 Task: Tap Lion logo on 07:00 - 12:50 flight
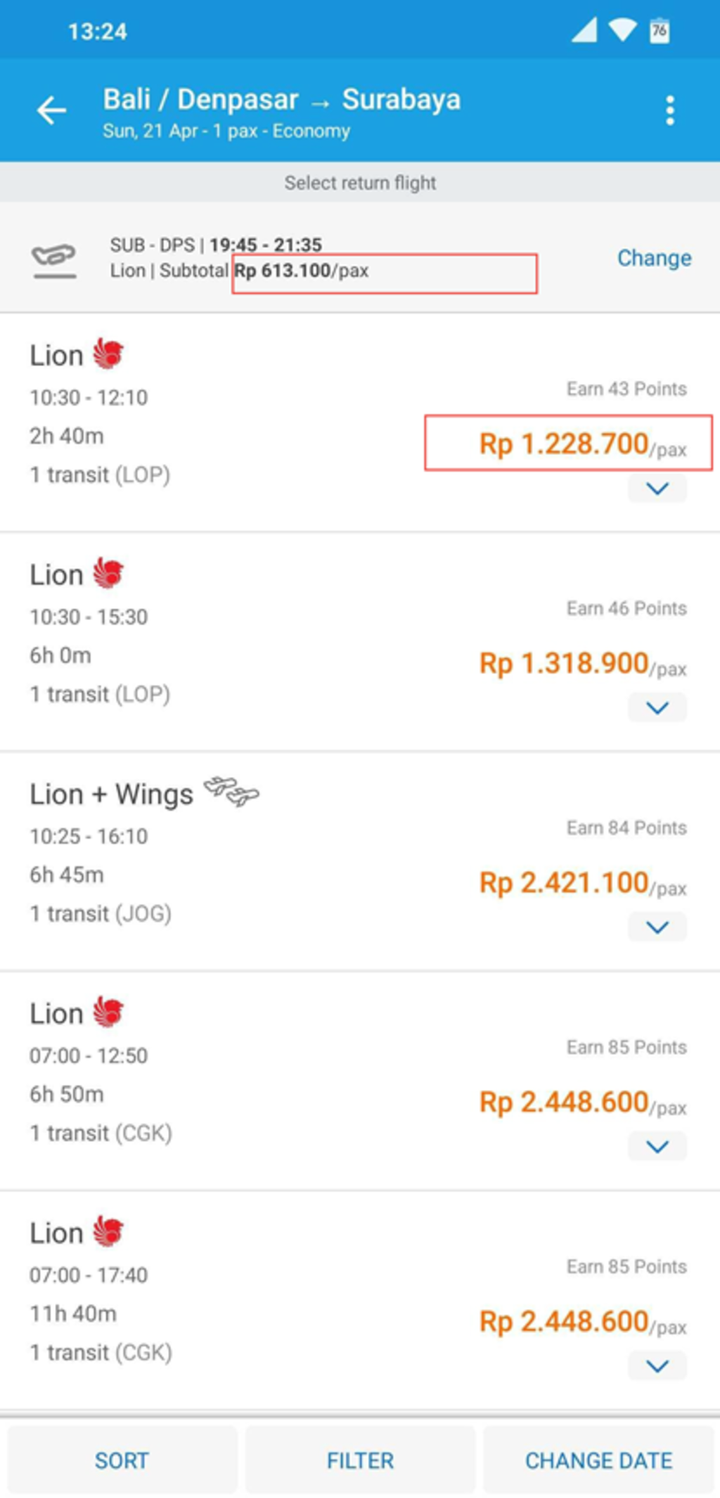coord(108,1012)
